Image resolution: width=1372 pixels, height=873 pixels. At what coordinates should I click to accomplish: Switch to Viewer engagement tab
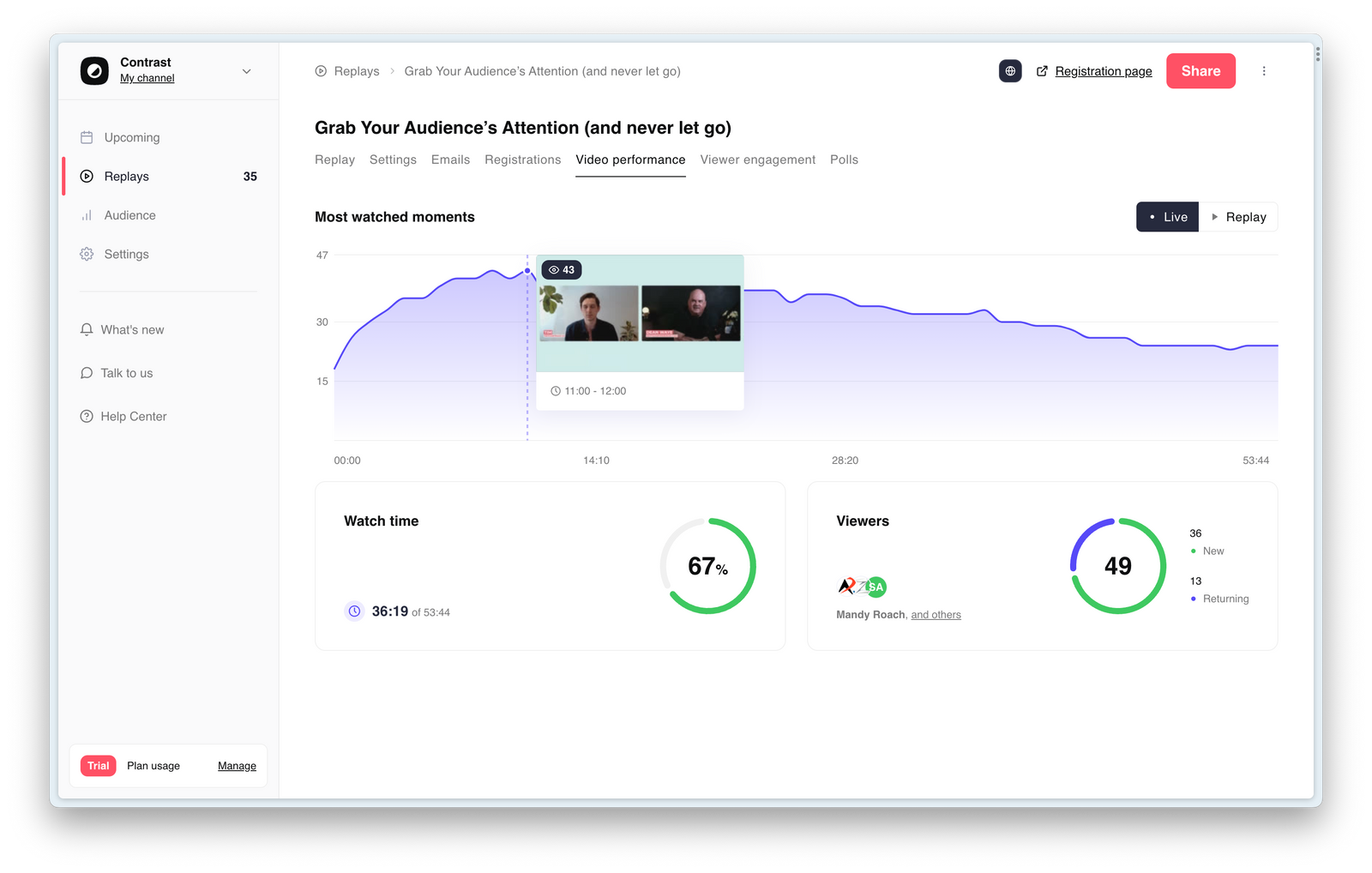[757, 160]
